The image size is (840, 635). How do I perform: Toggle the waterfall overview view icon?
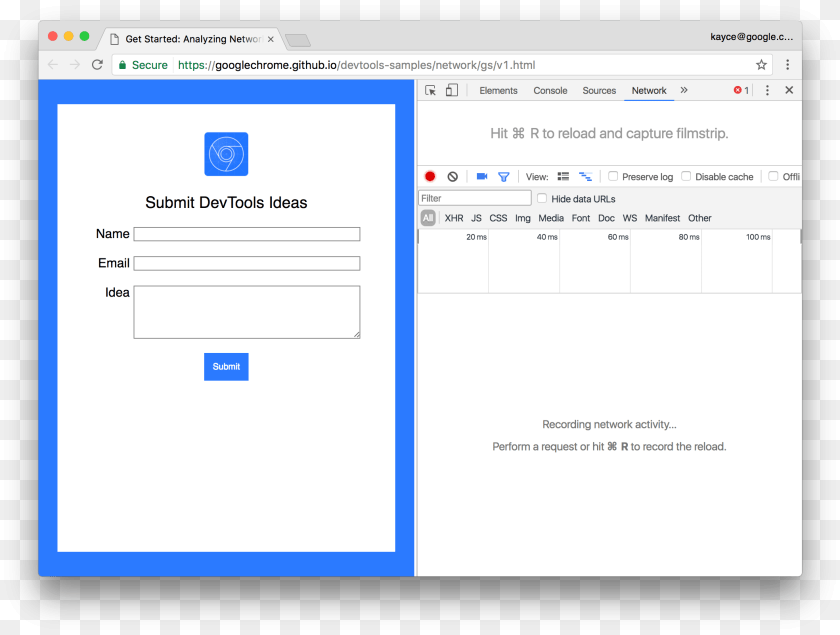point(585,176)
